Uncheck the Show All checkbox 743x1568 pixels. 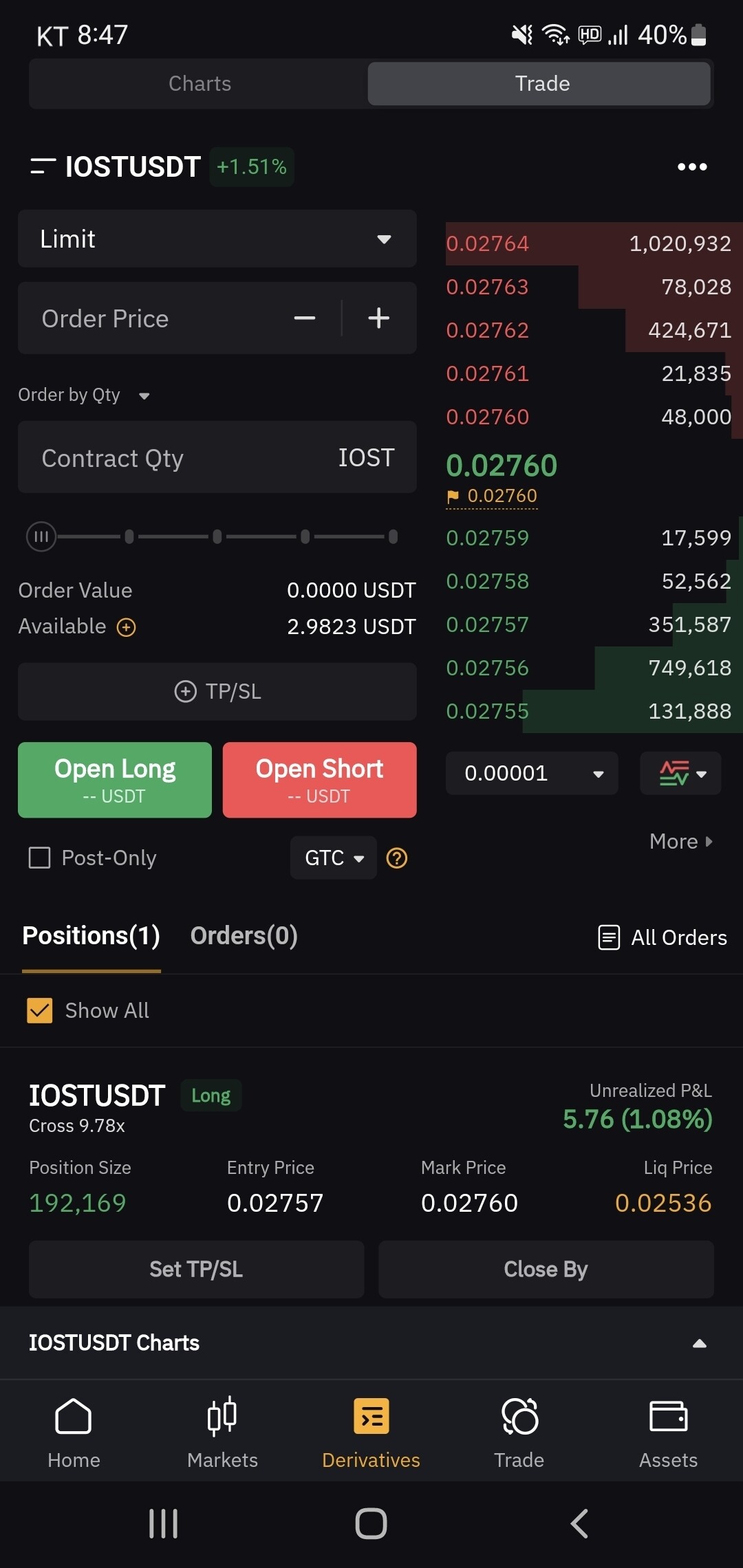40,1010
